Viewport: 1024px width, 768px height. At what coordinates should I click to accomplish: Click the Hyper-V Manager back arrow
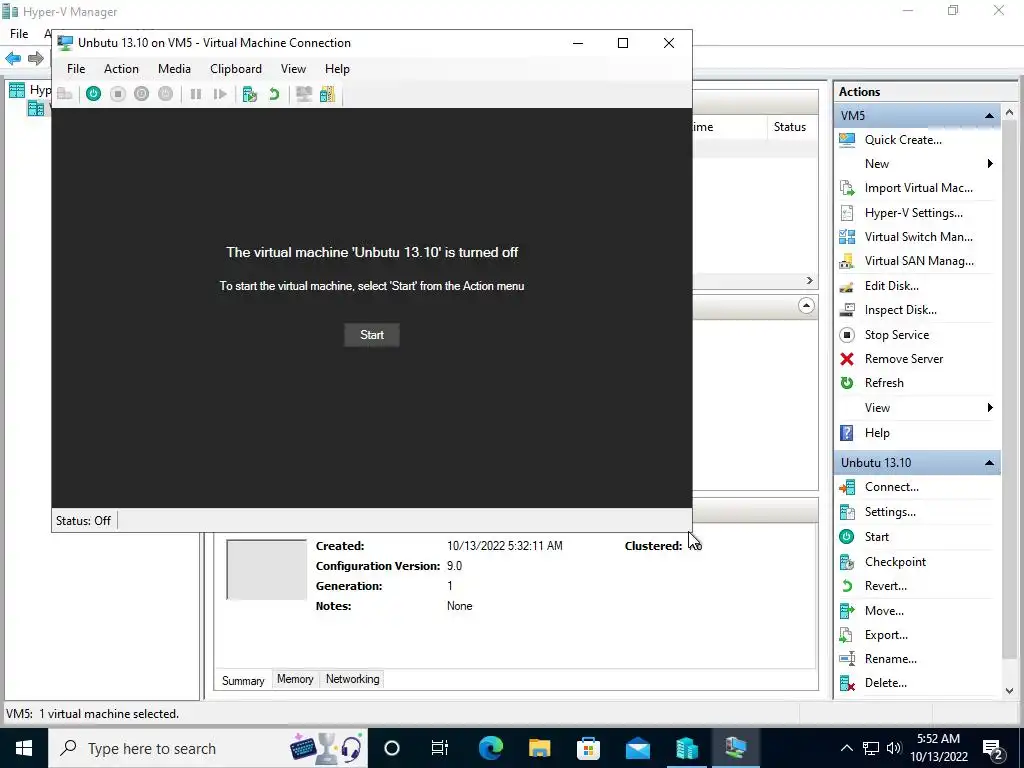click(13, 59)
